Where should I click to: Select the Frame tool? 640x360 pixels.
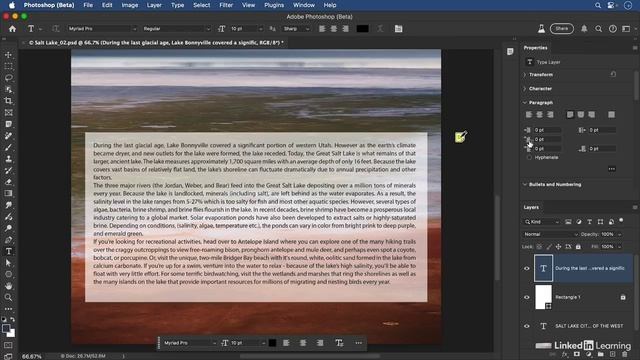(x=8, y=112)
